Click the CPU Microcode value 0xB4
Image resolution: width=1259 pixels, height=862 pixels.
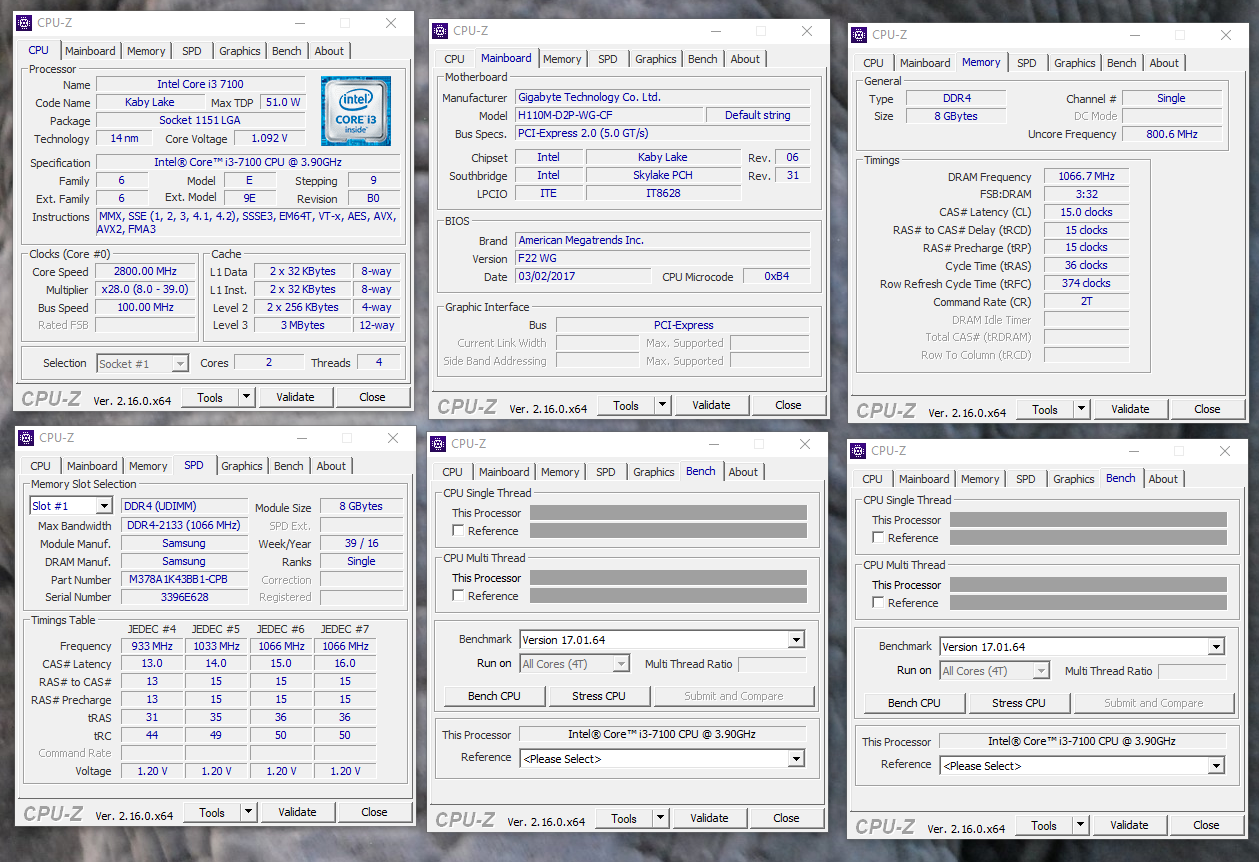click(x=776, y=276)
